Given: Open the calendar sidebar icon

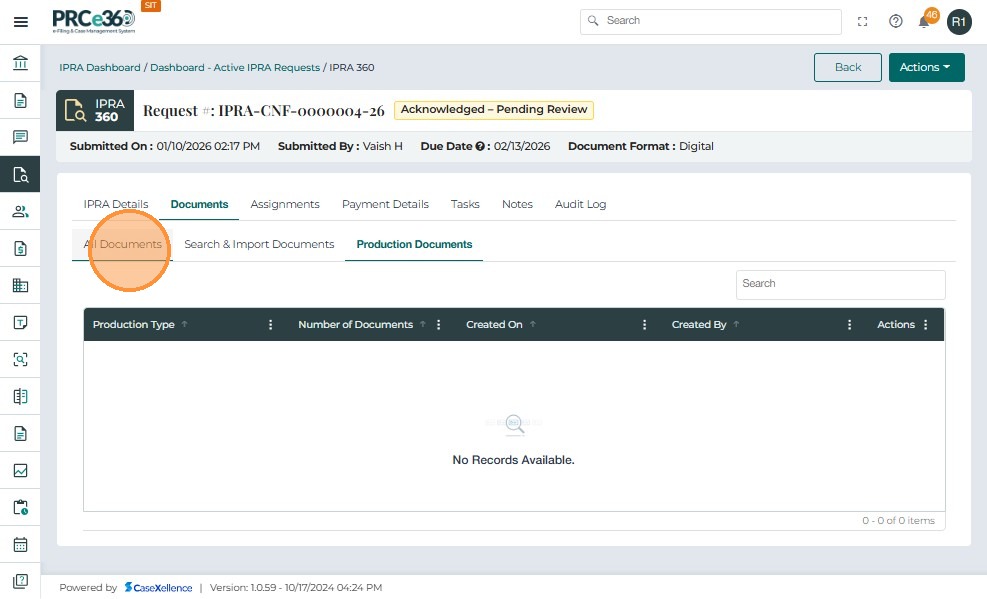Looking at the screenshot, I should [20, 544].
